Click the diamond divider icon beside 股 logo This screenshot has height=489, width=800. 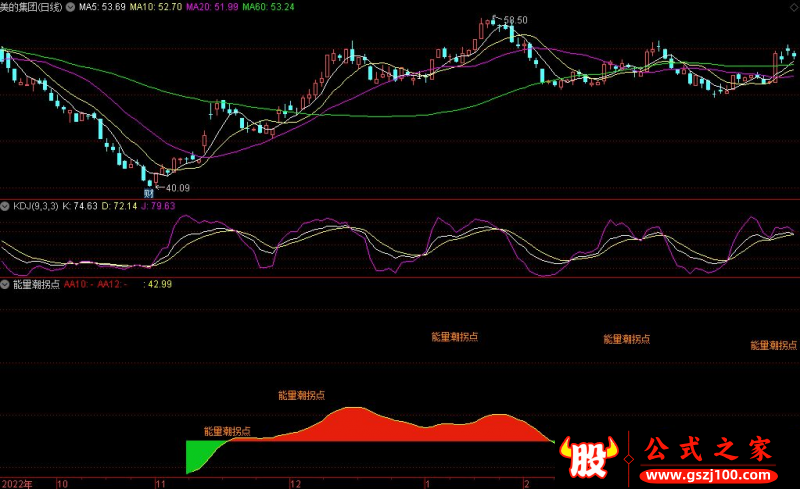[x=628, y=460]
